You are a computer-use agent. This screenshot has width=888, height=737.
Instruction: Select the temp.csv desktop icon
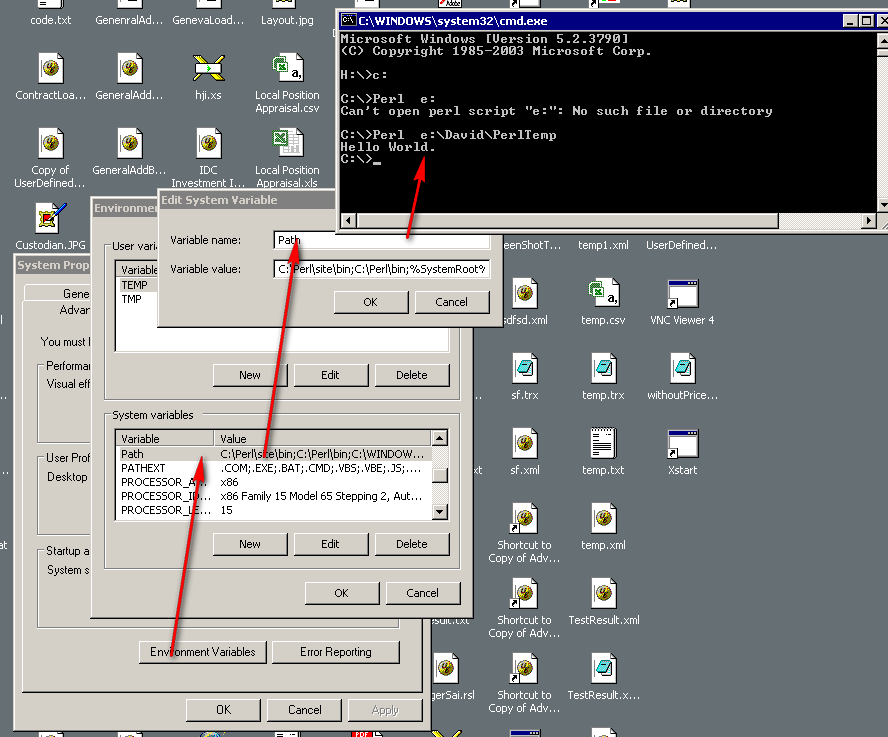click(x=603, y=293)
